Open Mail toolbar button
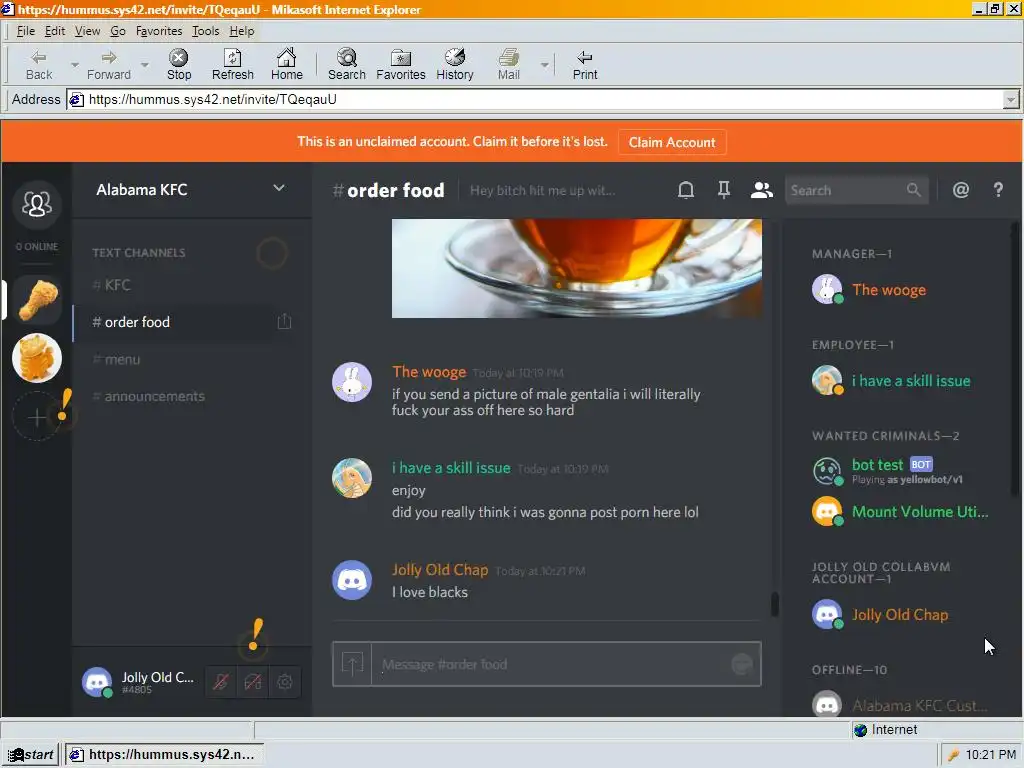 (509, 65)
